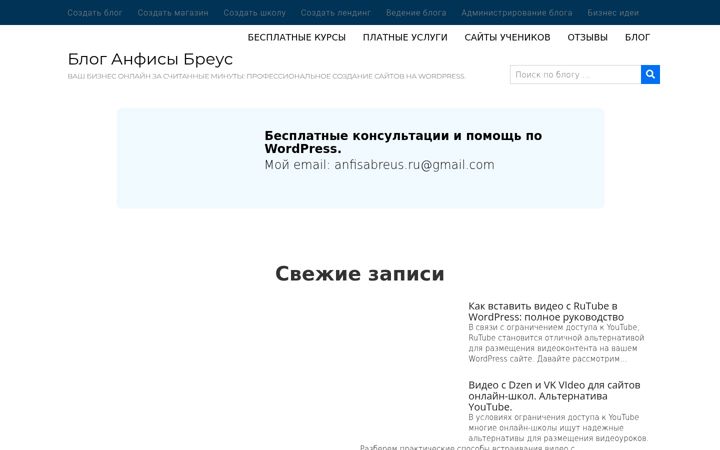
Task: Click the email anfisabreus.ru@gmail.com
Action: click(x=414, y=165)
